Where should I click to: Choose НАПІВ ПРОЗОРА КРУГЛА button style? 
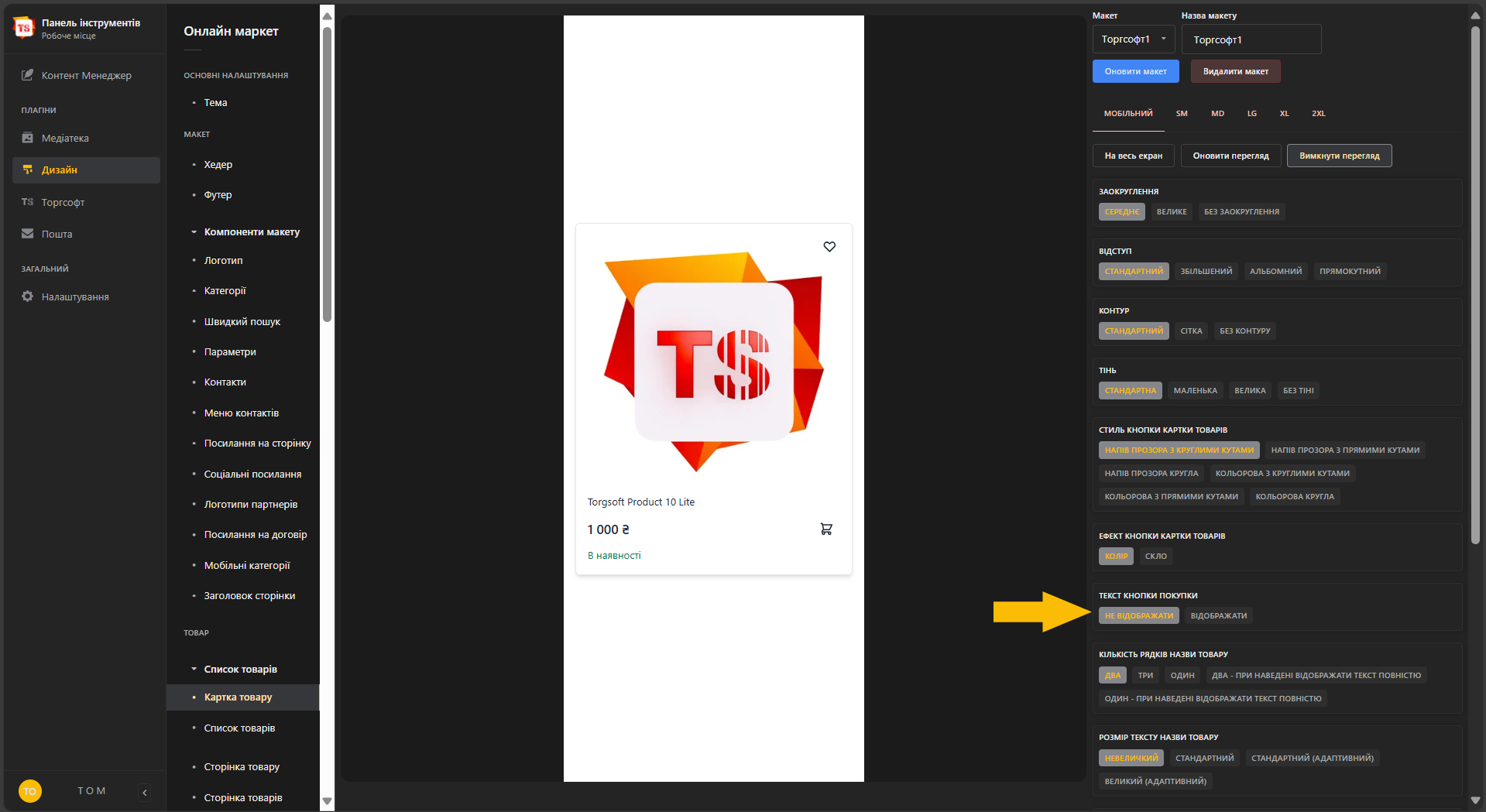click(1151, 473)
